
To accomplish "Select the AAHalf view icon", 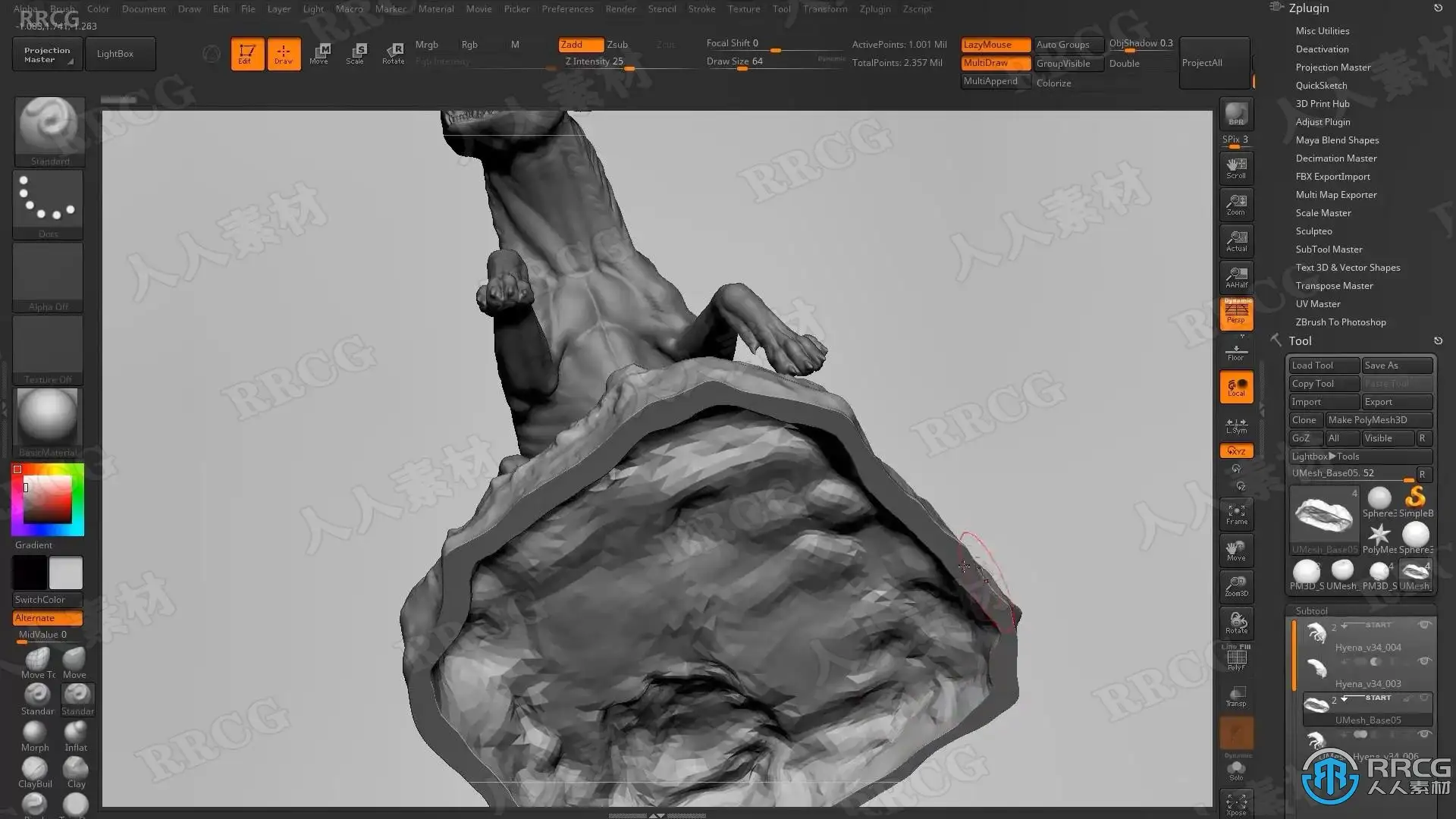I will (x=1236, y=277).
